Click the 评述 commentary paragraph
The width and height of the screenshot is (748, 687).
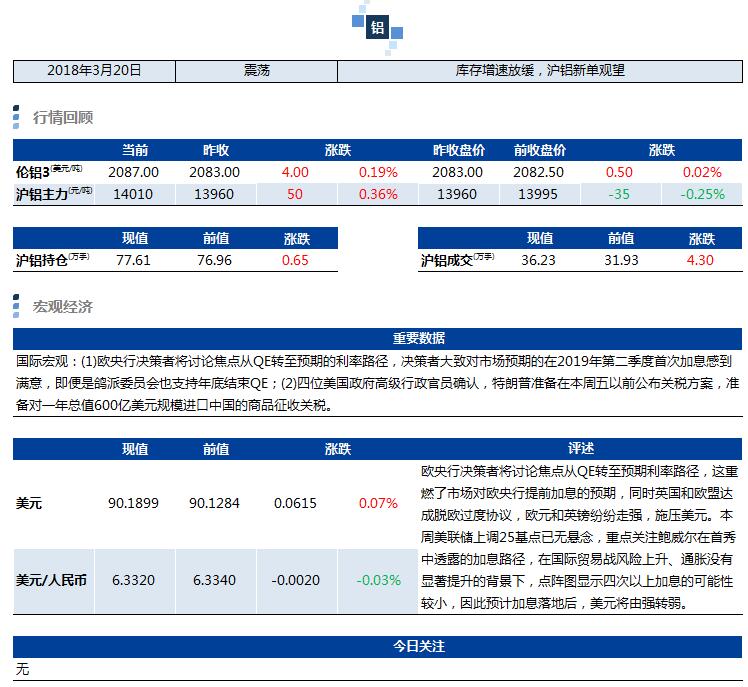580,537
